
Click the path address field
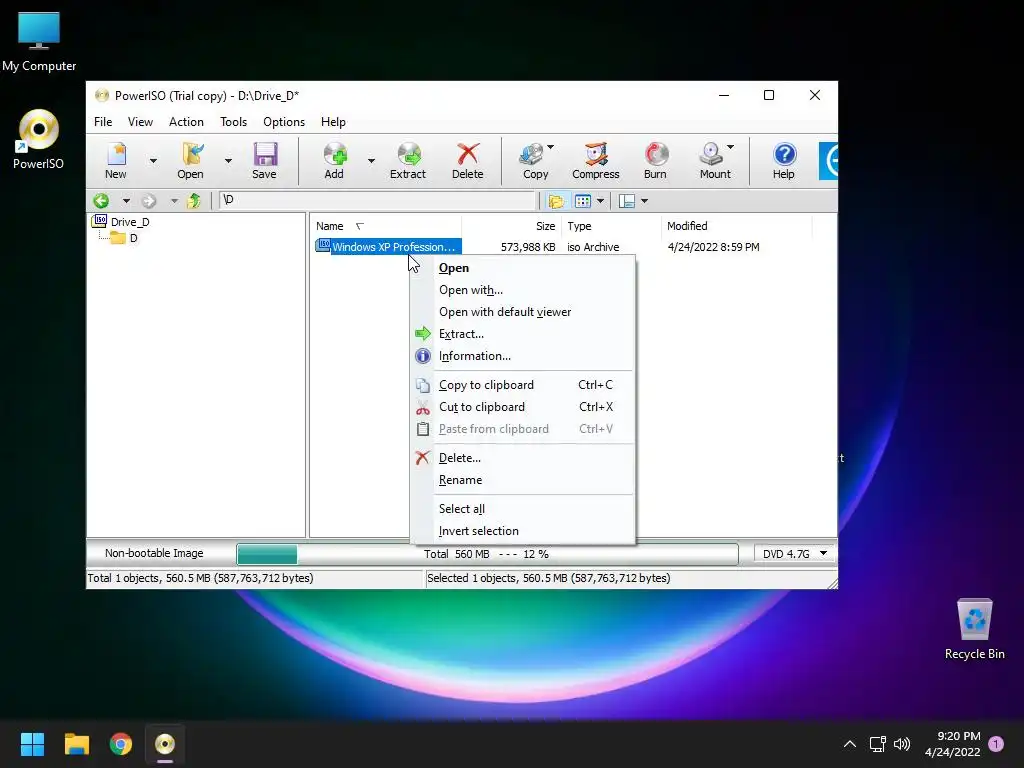[x=377, y=200]
